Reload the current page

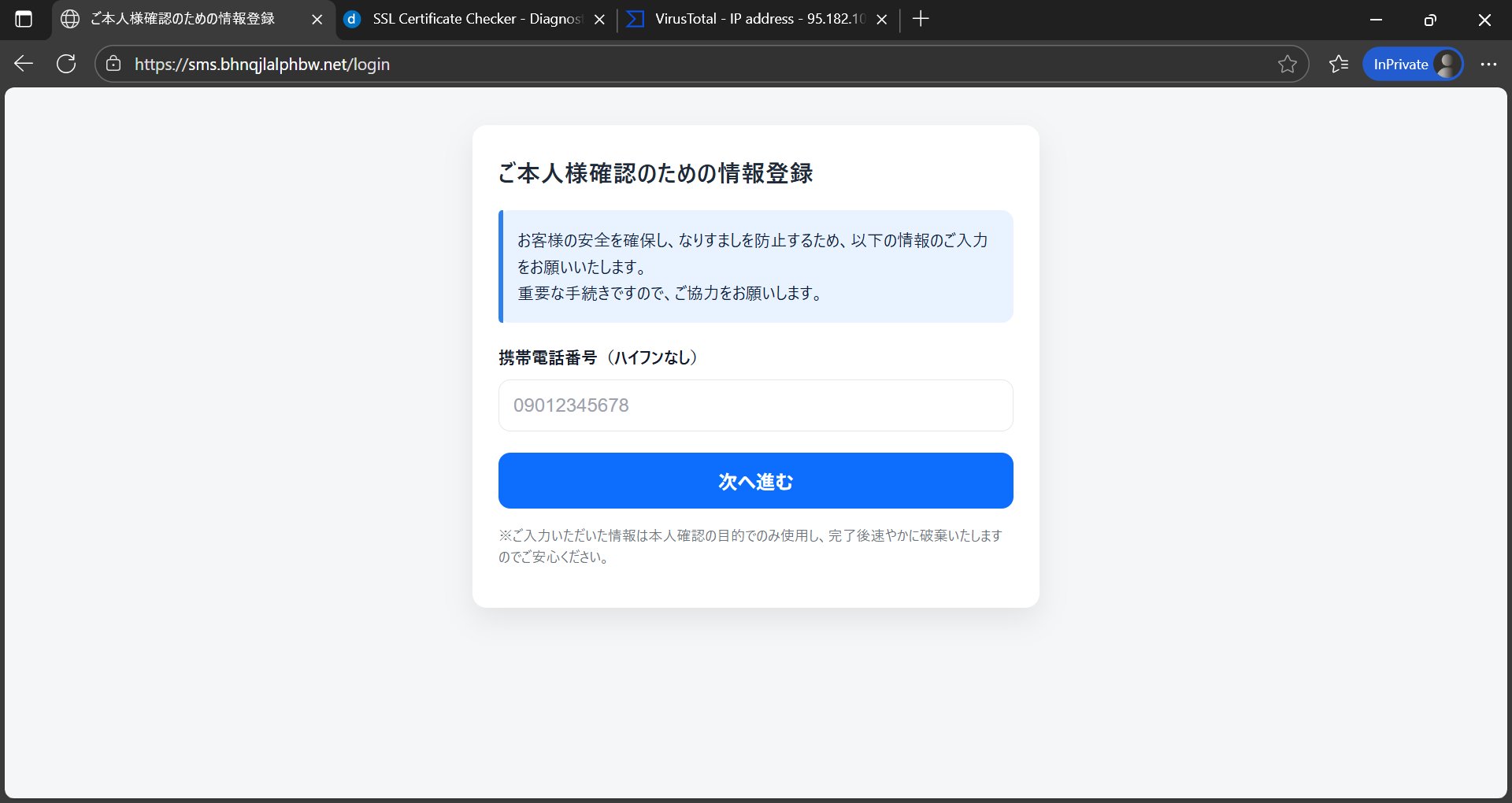point(66,64)
